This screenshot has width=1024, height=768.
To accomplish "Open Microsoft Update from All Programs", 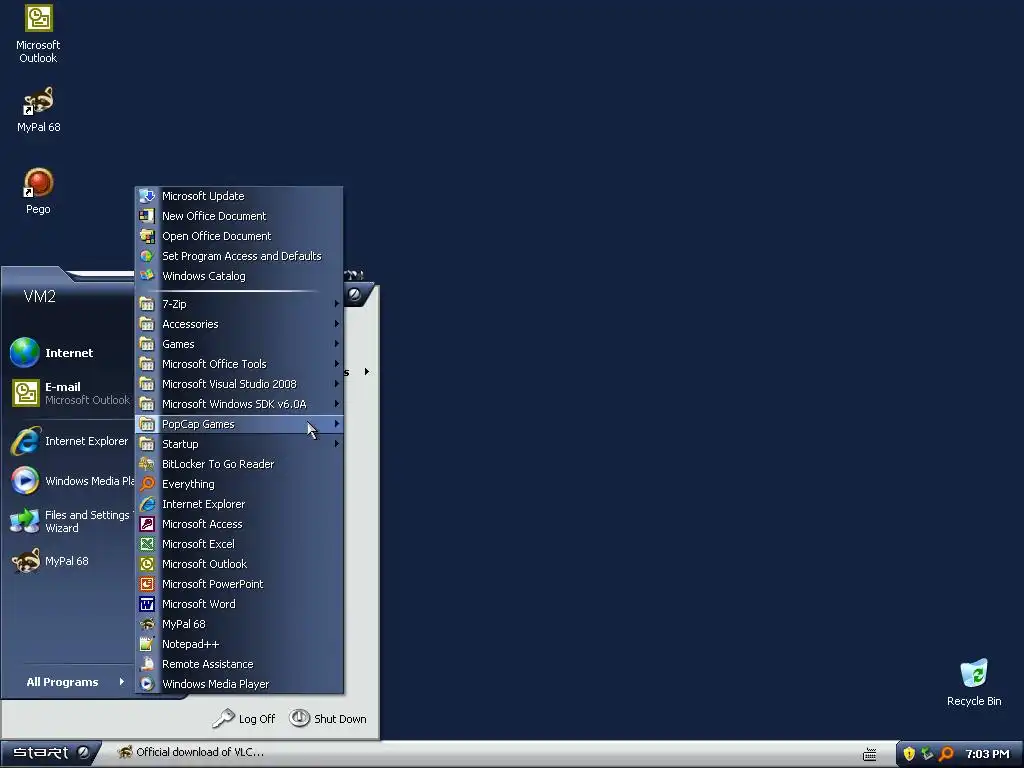I will [238, 196].
